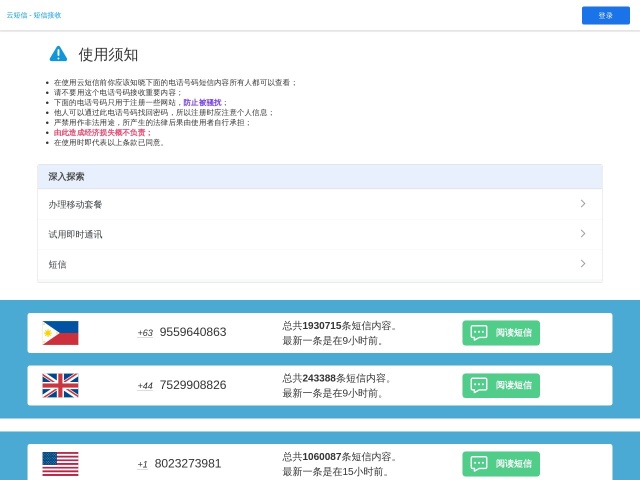Viewport: 640px width, 480px height.
Task: Click the notice line 请不要用这个电话号码接收重要内容
Action: coord(118,93)
